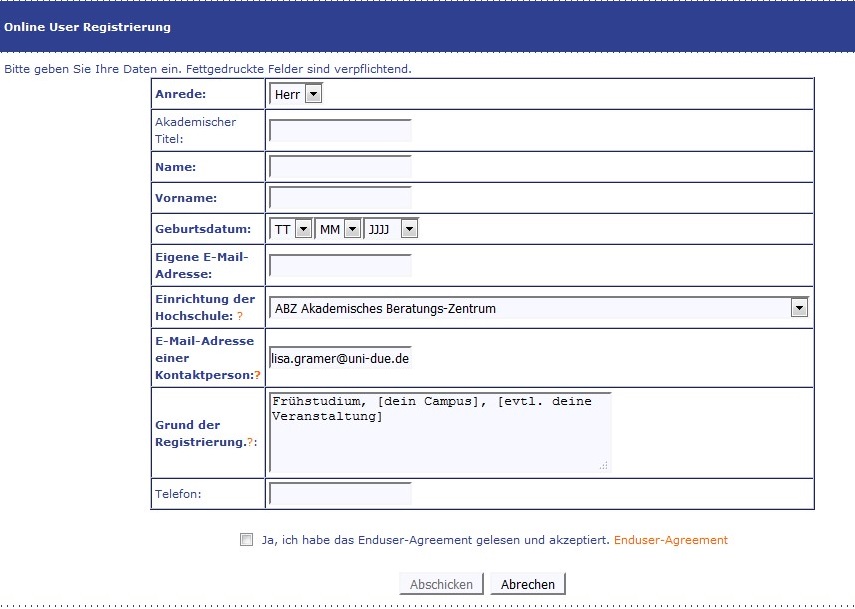Click help question mark beside Einrichtung der Hochschule

[x=240, y=316]
